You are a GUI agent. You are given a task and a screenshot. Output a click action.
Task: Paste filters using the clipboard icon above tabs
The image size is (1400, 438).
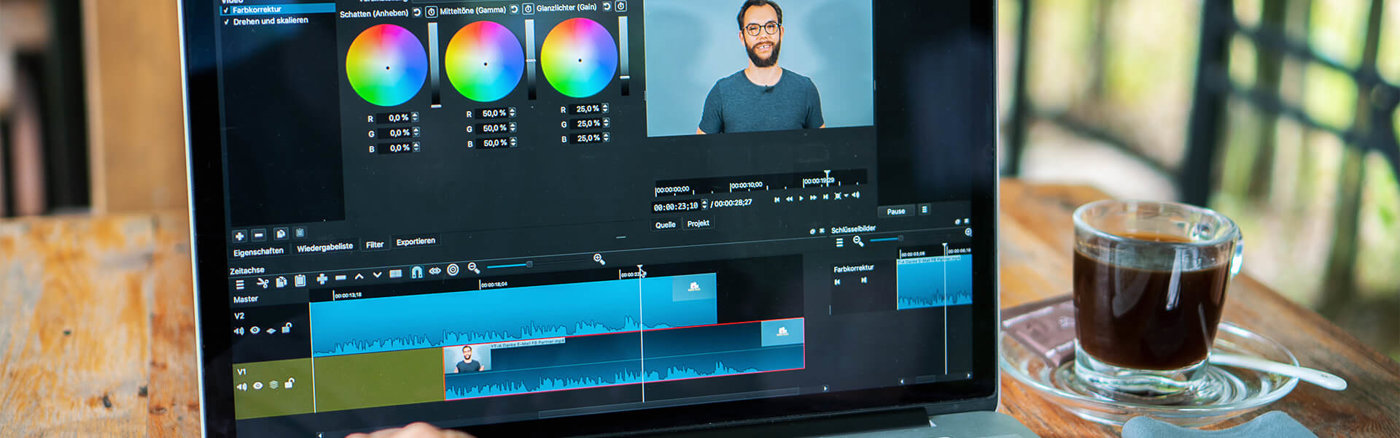[x=300, y=232]
